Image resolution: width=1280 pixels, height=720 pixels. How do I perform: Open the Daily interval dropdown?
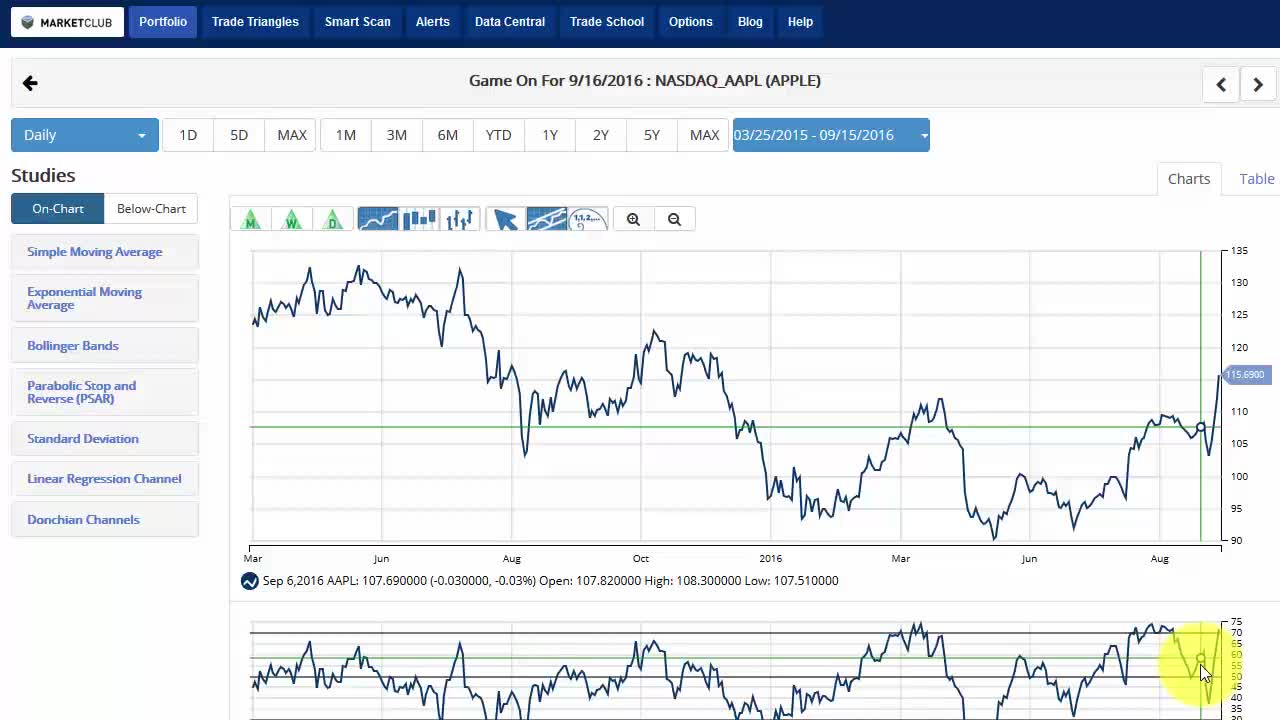point(85,135)
